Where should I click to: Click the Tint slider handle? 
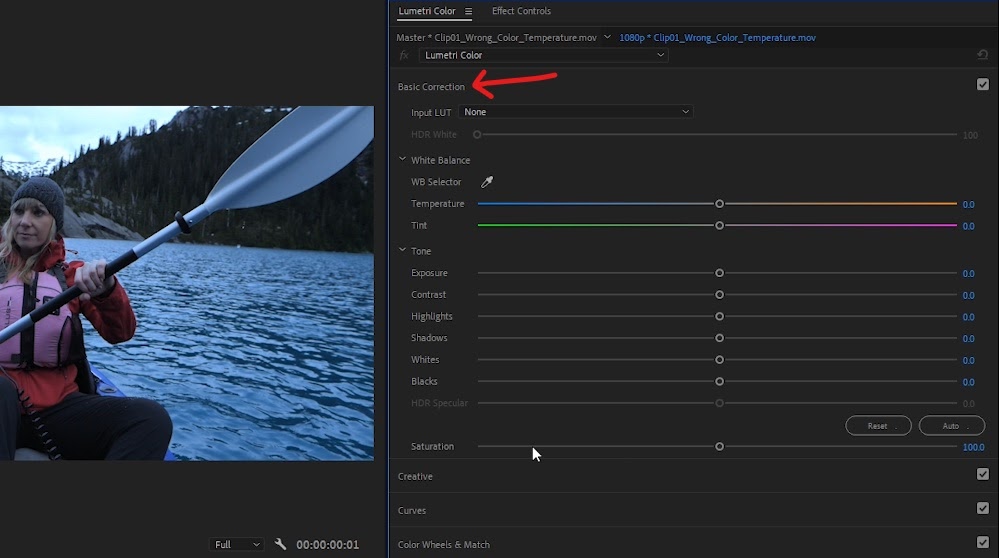[719, 225]
